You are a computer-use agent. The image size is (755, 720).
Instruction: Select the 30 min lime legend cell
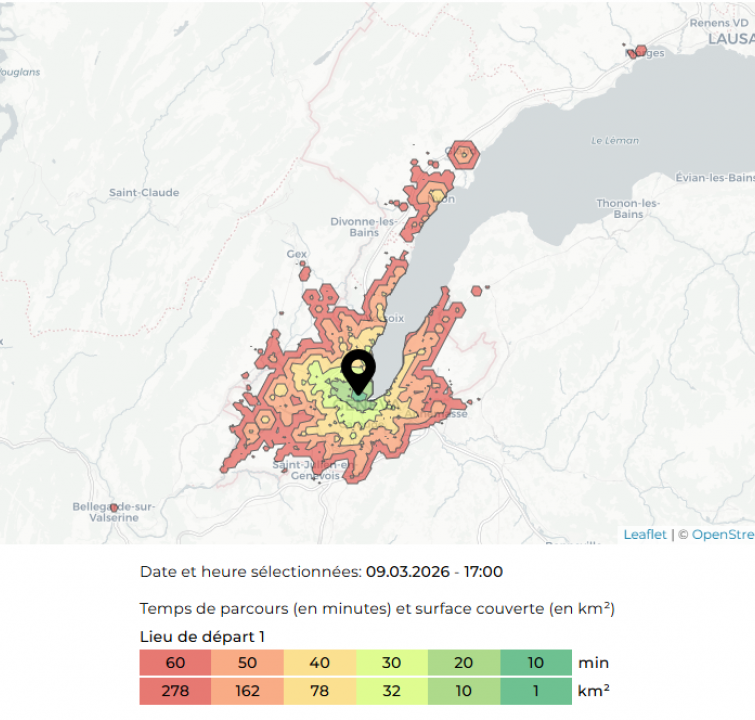[391, 662]
